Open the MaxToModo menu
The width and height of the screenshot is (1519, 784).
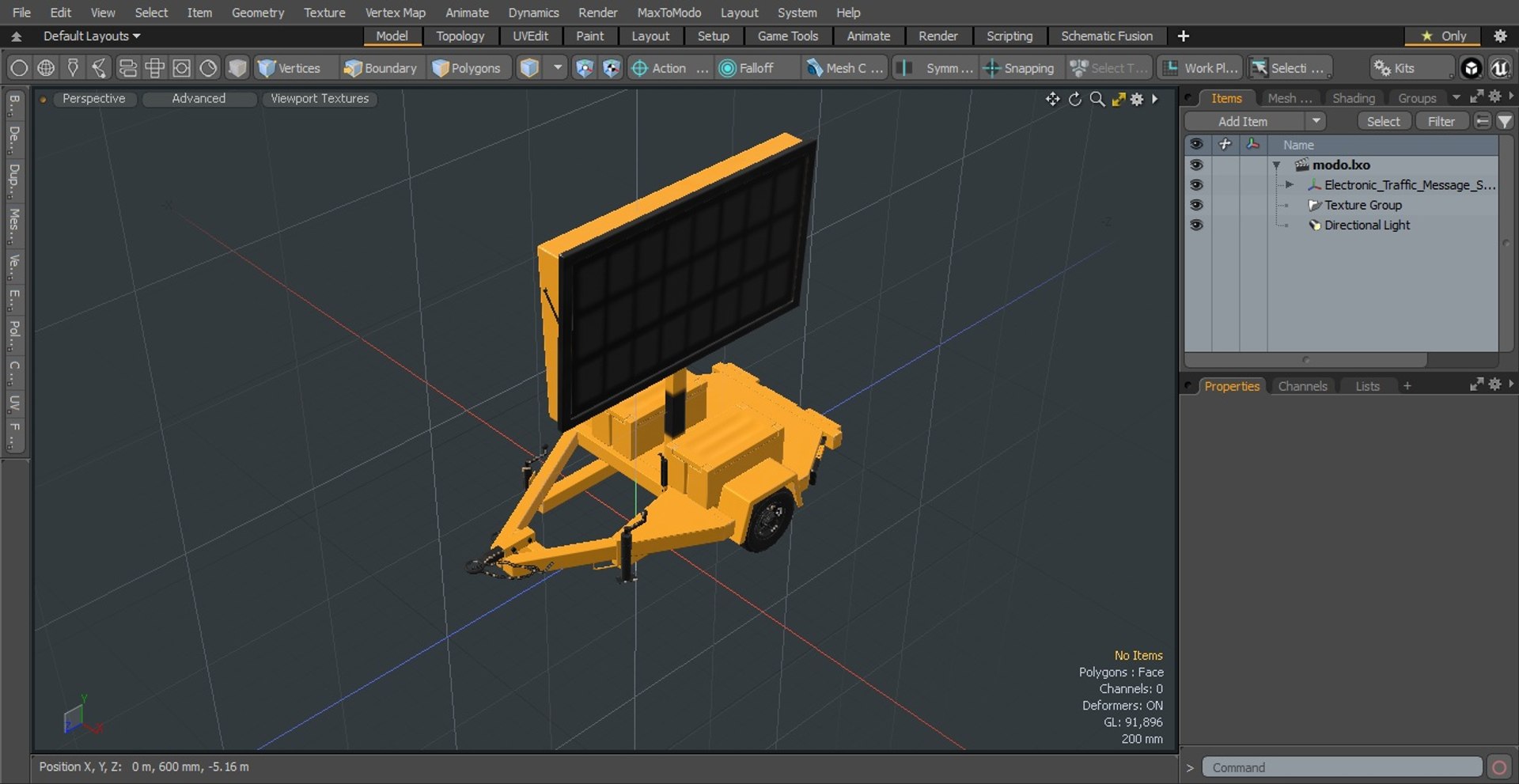coord(669,13)
